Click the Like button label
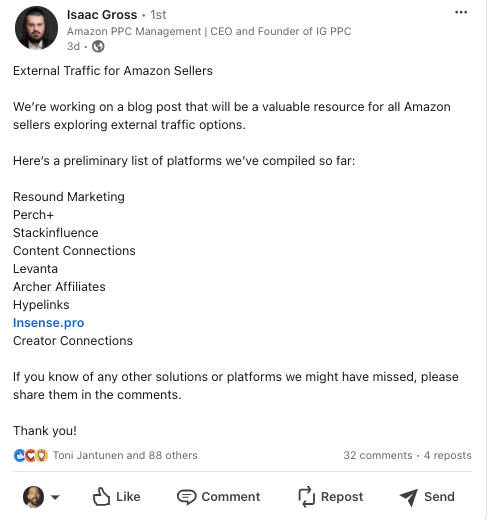 pos(128,497)
